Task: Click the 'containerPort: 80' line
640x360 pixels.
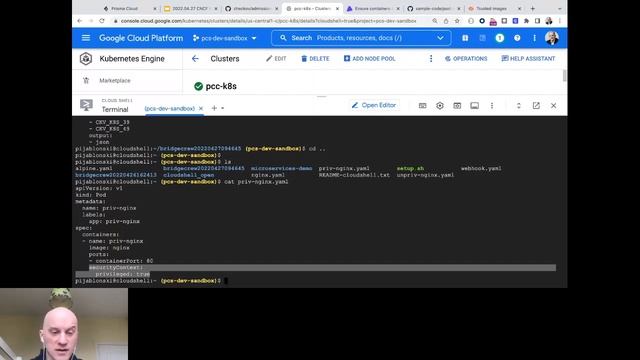Action: [x=124, y=261]
